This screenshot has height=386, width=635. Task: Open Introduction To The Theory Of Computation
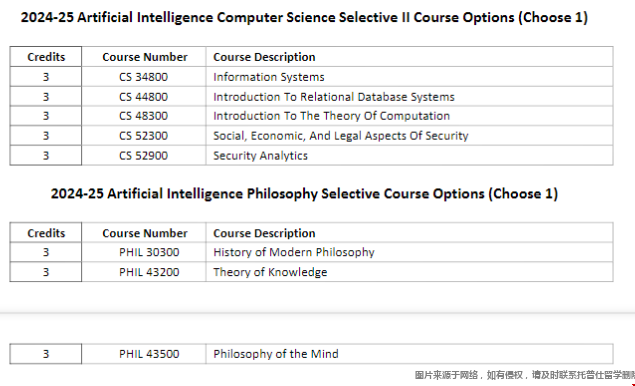click(331, 116)
